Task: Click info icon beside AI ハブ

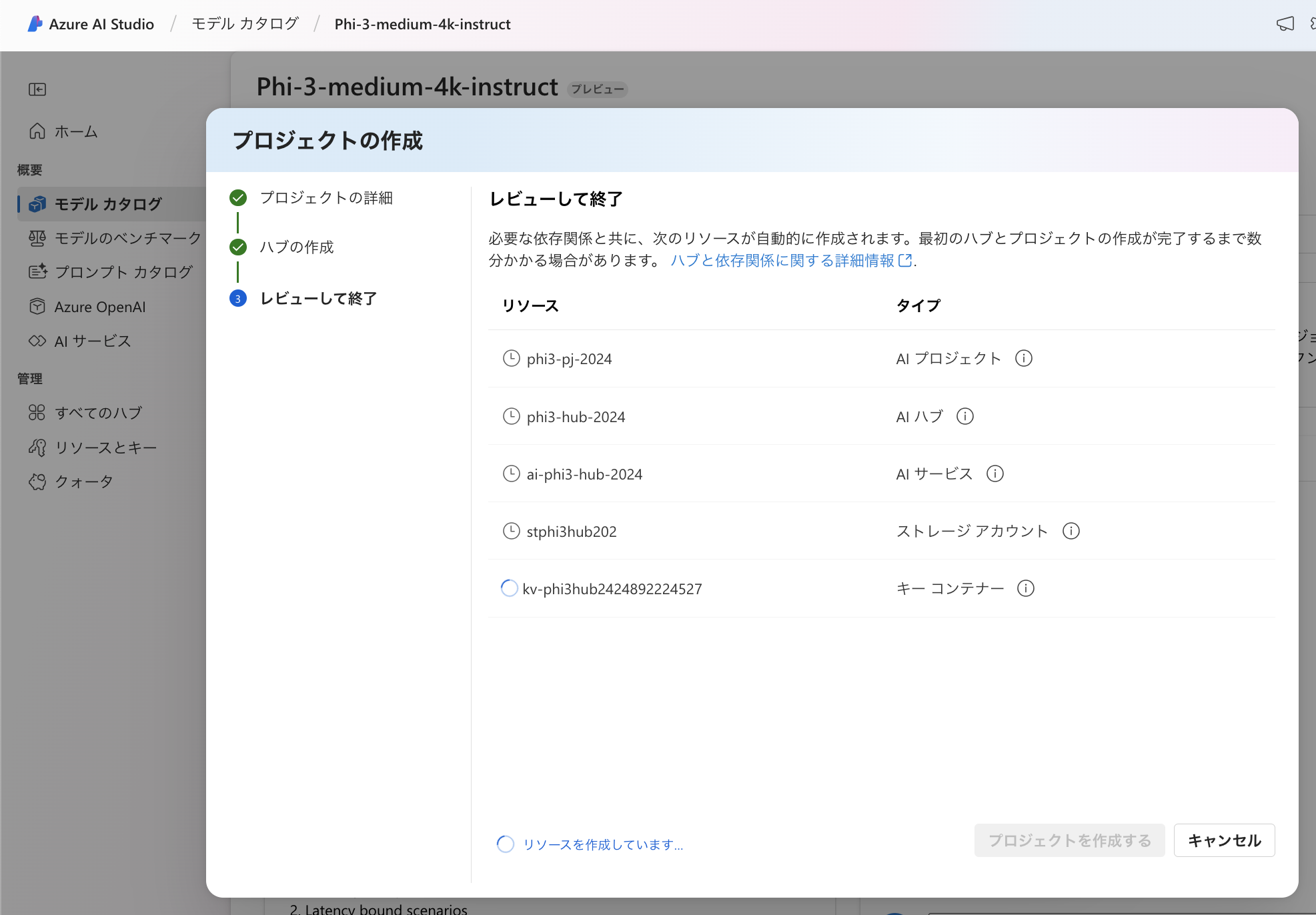Action: tap(965, 417)
